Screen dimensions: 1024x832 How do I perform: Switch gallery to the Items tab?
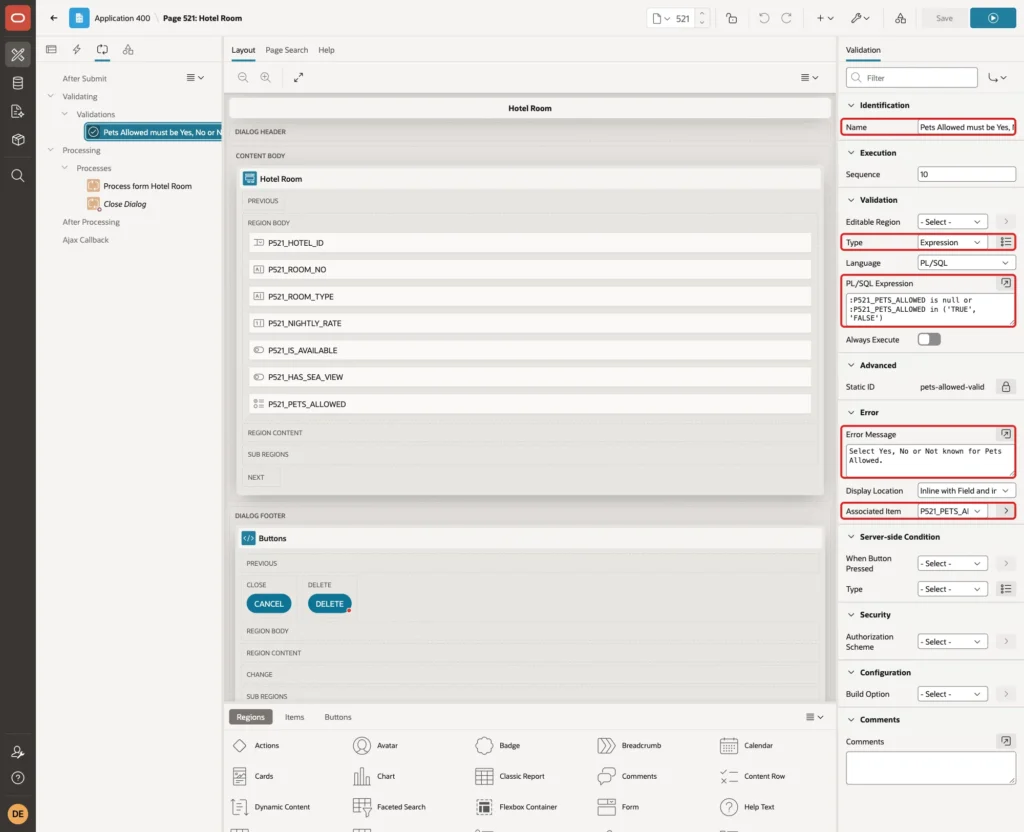(x=295, y=716)
